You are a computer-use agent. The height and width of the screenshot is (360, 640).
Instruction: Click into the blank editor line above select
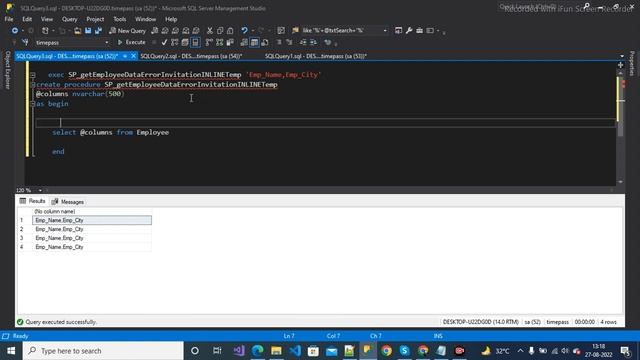pos(325,122)
